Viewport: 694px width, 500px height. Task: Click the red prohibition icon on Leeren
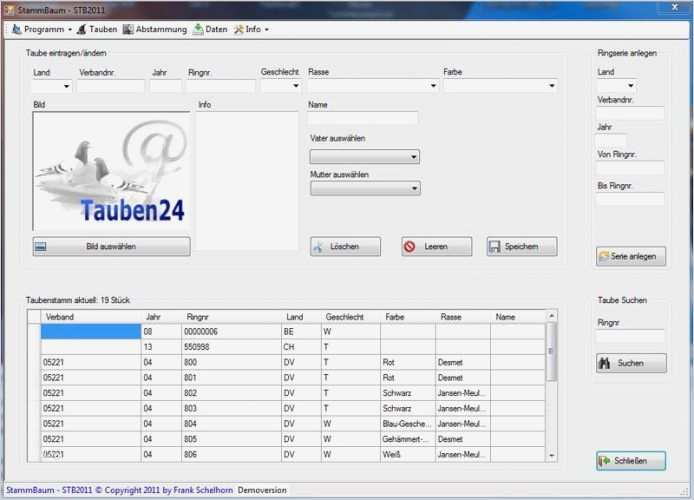(409, 246)
